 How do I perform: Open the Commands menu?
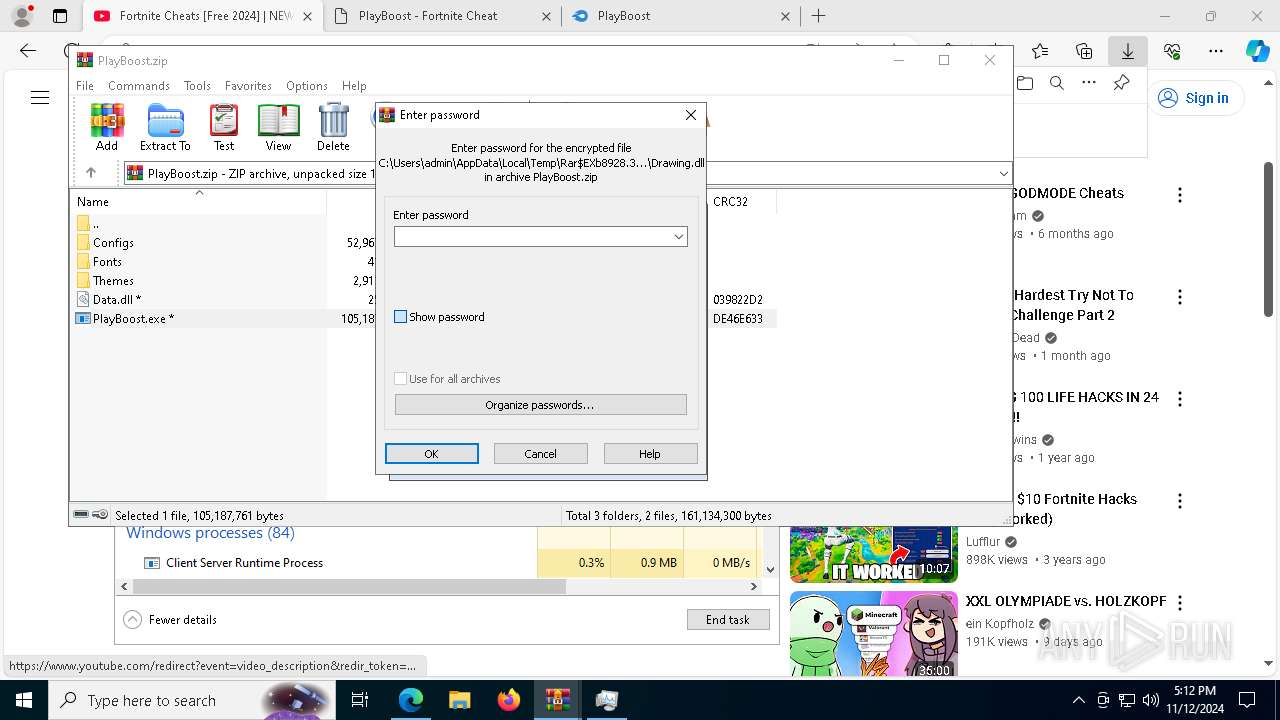[x=139, y=86]
